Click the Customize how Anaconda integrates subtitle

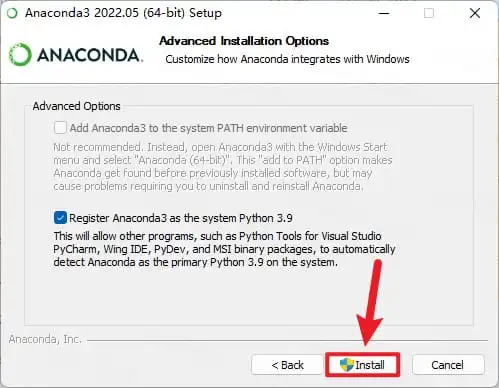tap(287, 59)
